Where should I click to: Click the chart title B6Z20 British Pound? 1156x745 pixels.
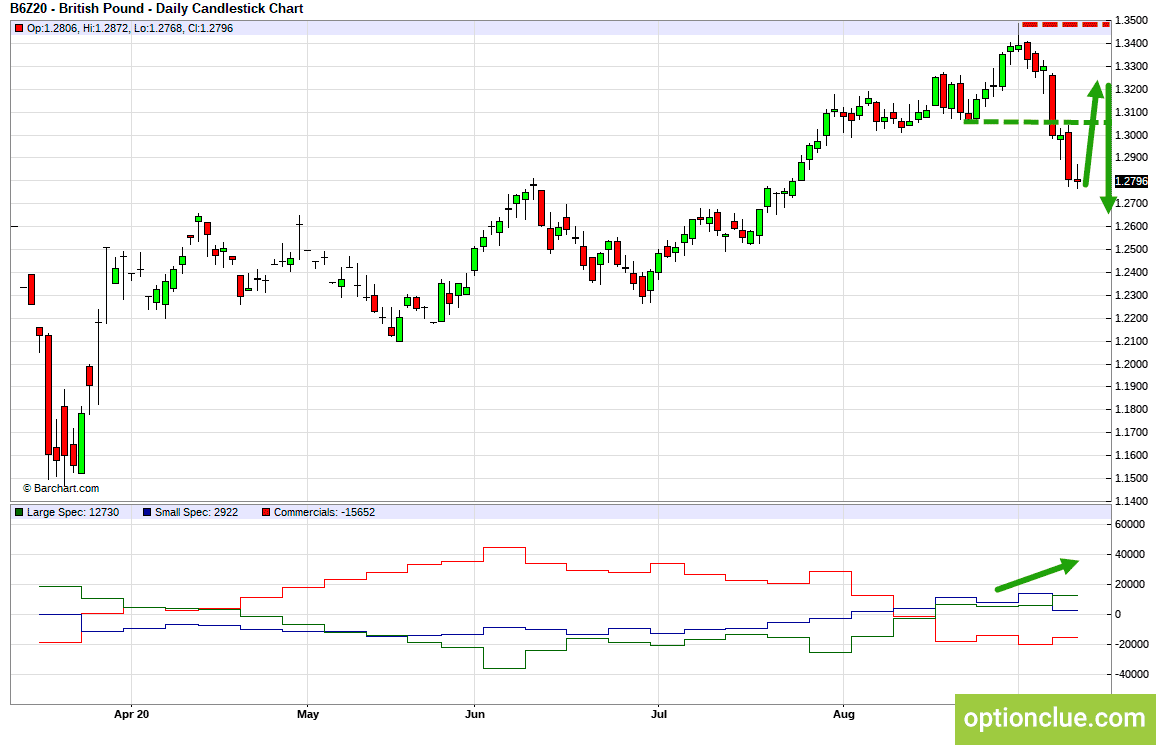(157, 9)
